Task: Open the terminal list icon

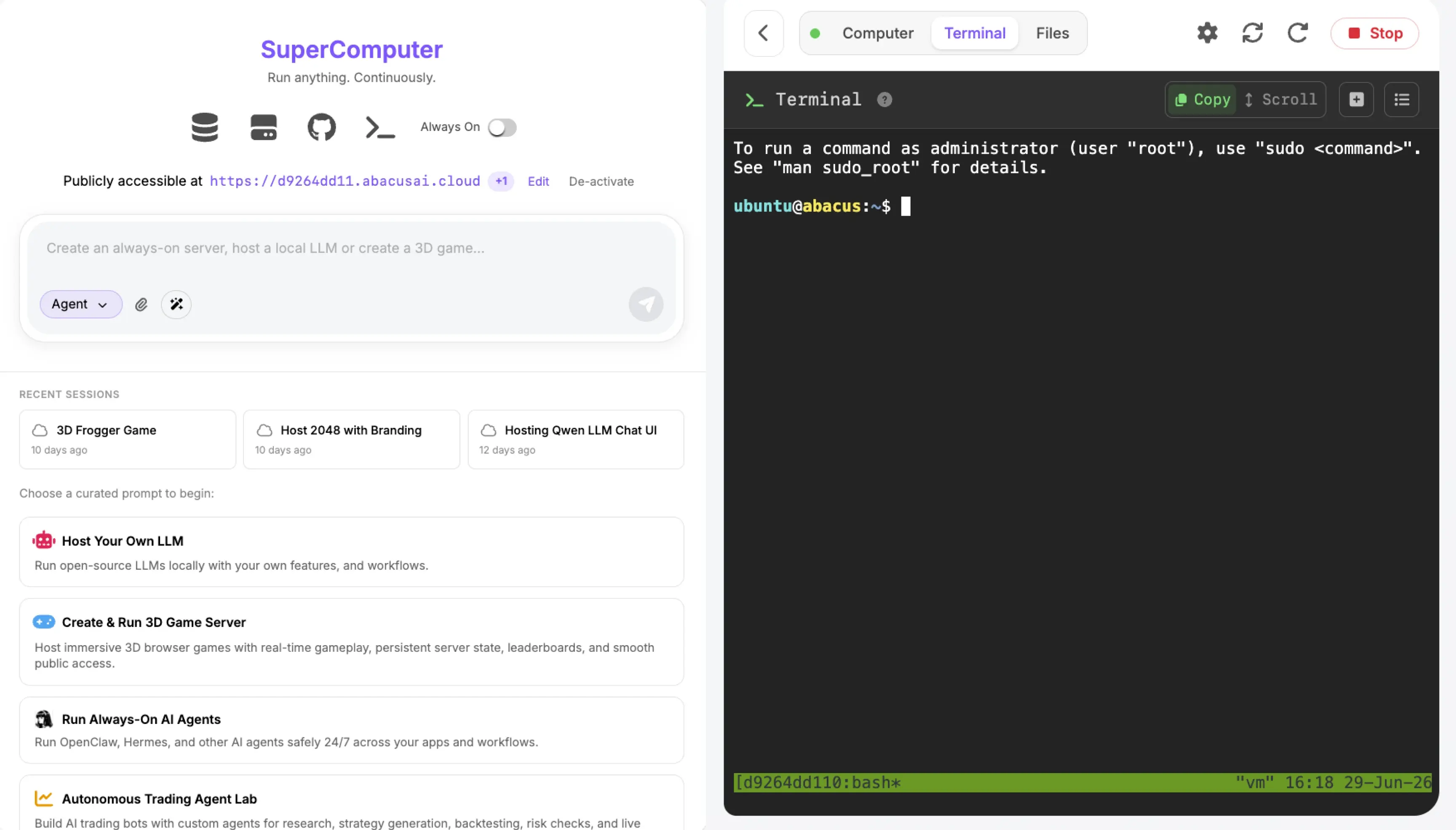Action: click(1402, 100)
